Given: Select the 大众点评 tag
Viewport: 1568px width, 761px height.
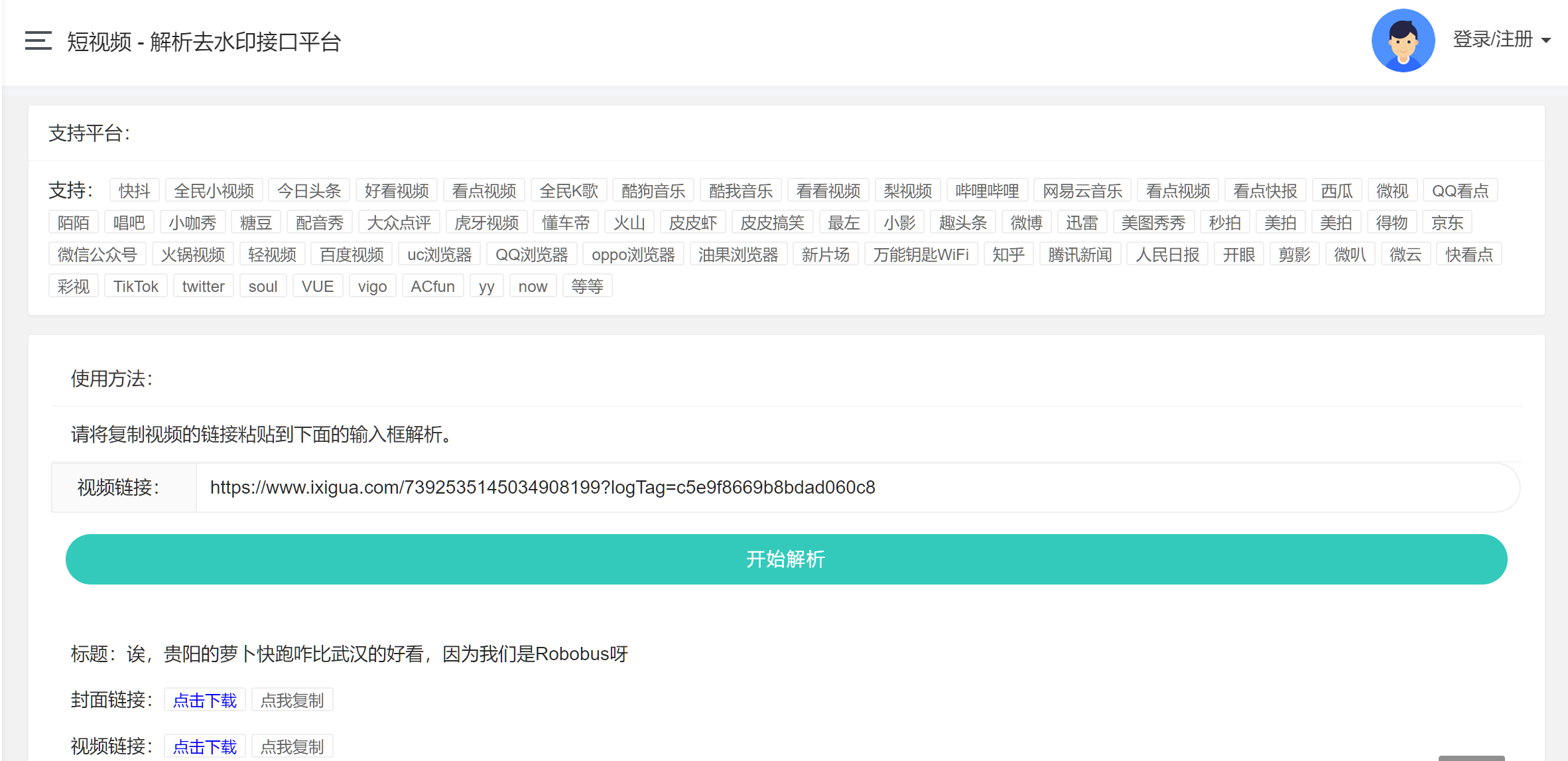Looking at the screenshot, I should pos(399,222).
